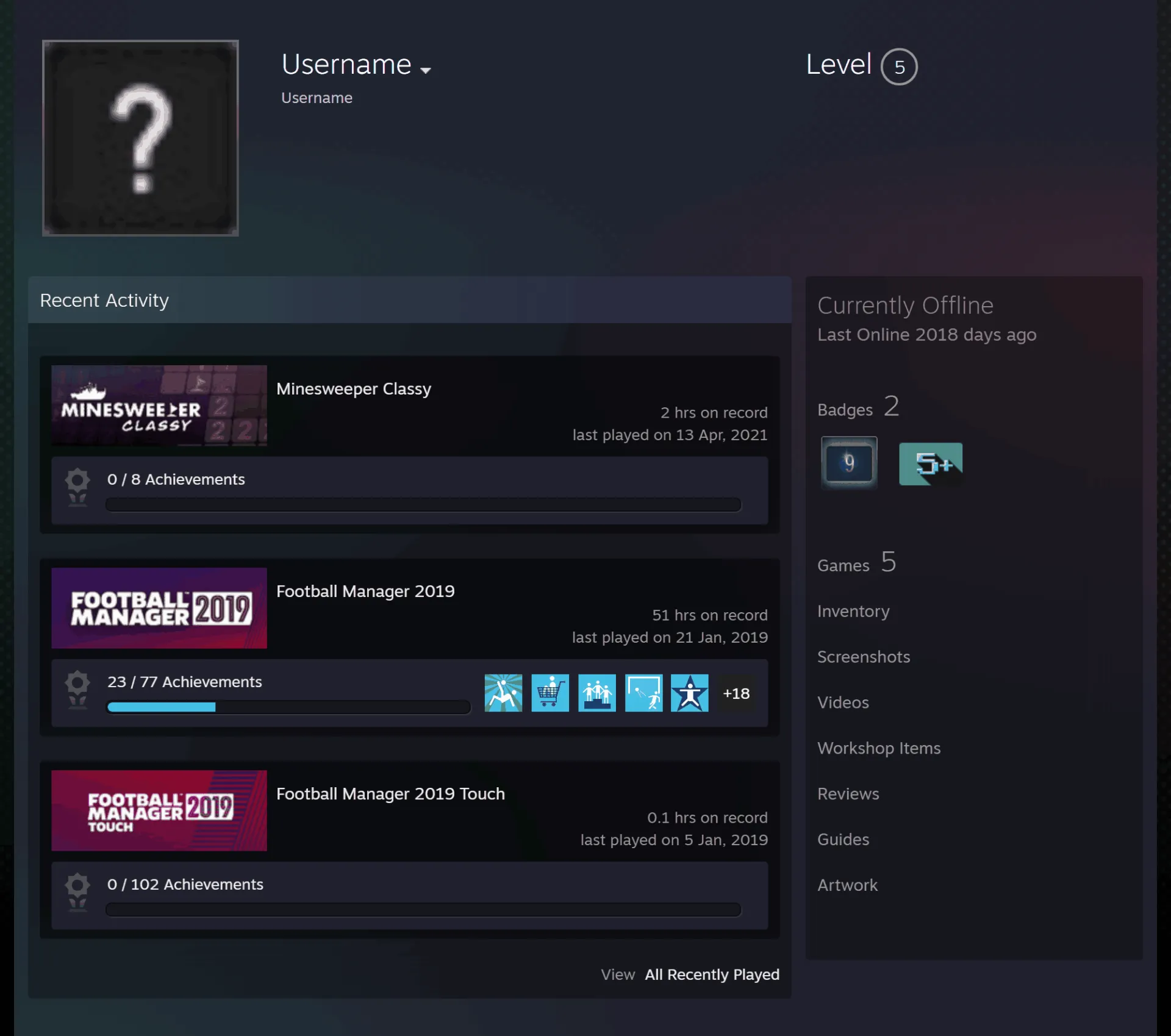1171x1036 pixels.
Task: Open the Videos page
Action: (x=843, y=702)
